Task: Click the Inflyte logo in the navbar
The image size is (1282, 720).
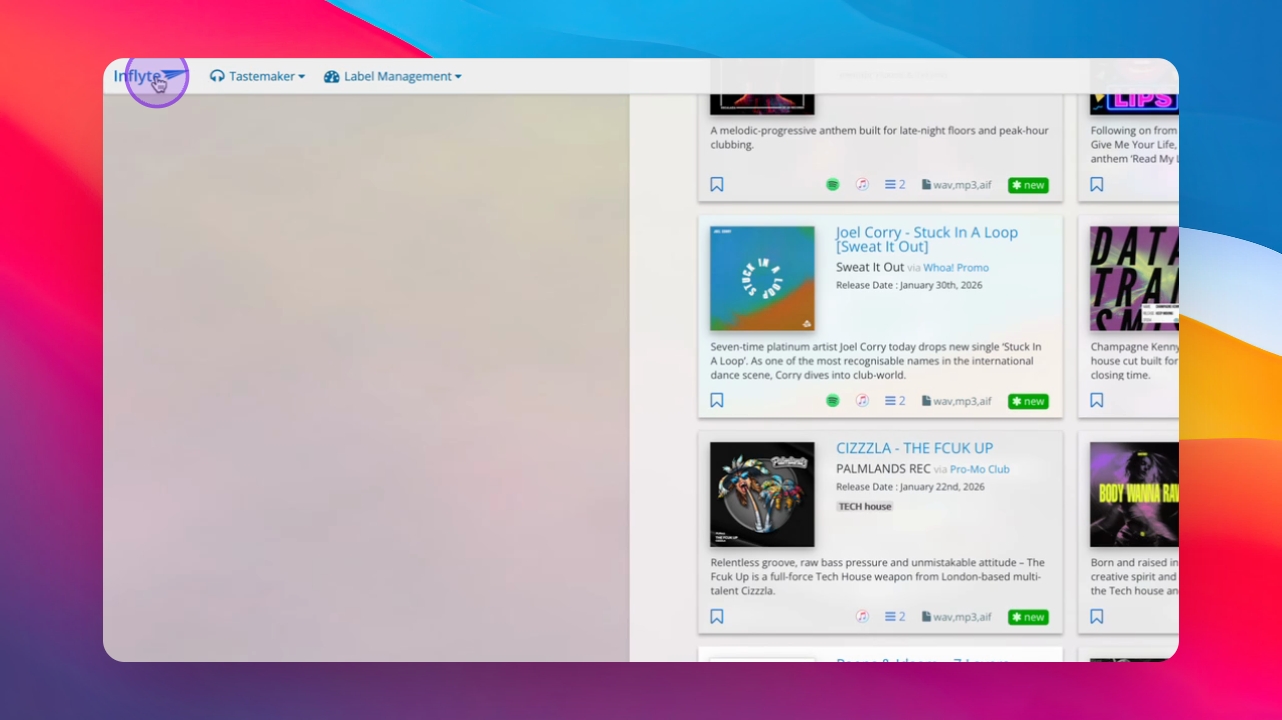Action: pos(150,76)
